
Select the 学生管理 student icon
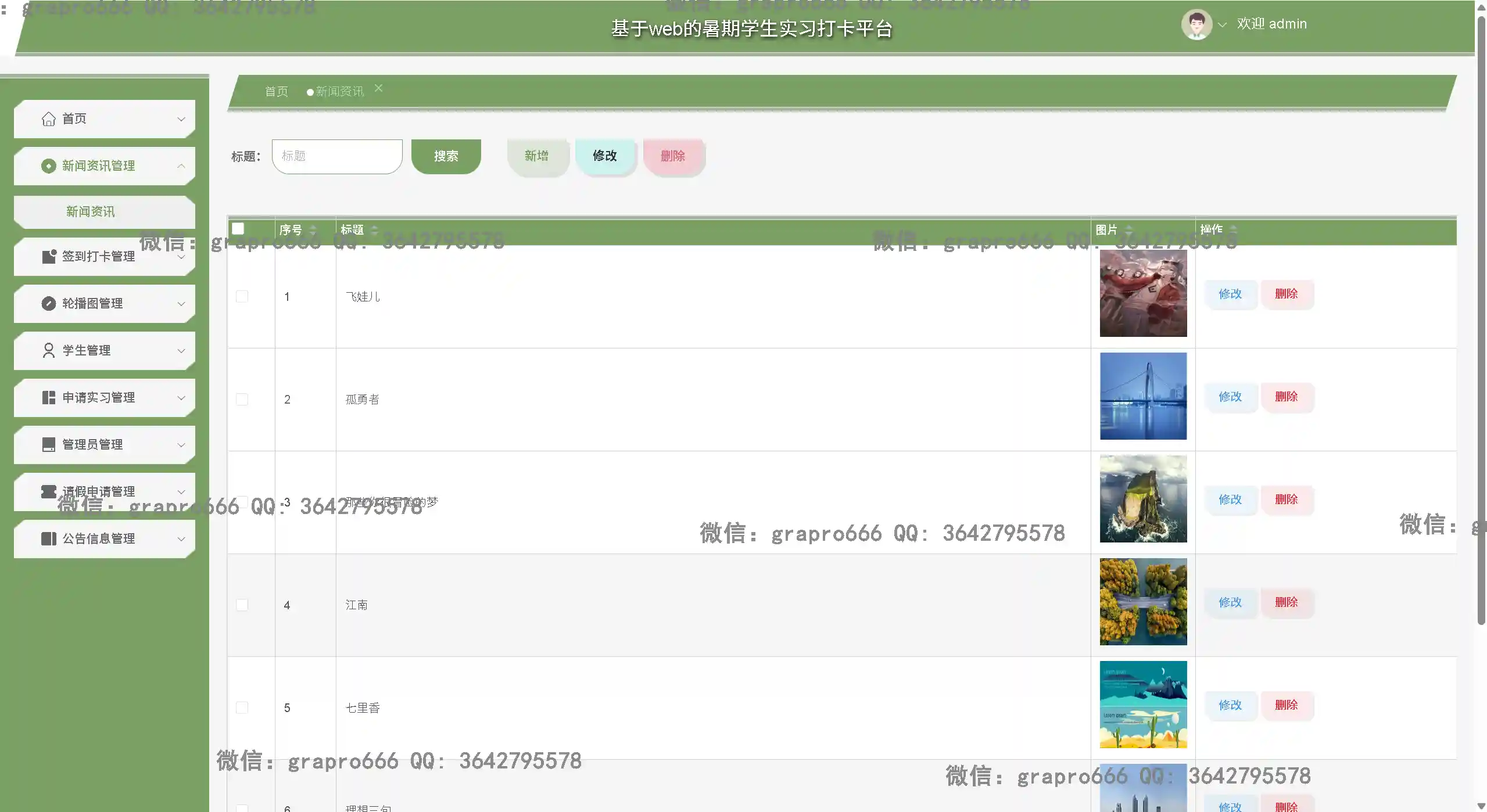coord(49,350)
